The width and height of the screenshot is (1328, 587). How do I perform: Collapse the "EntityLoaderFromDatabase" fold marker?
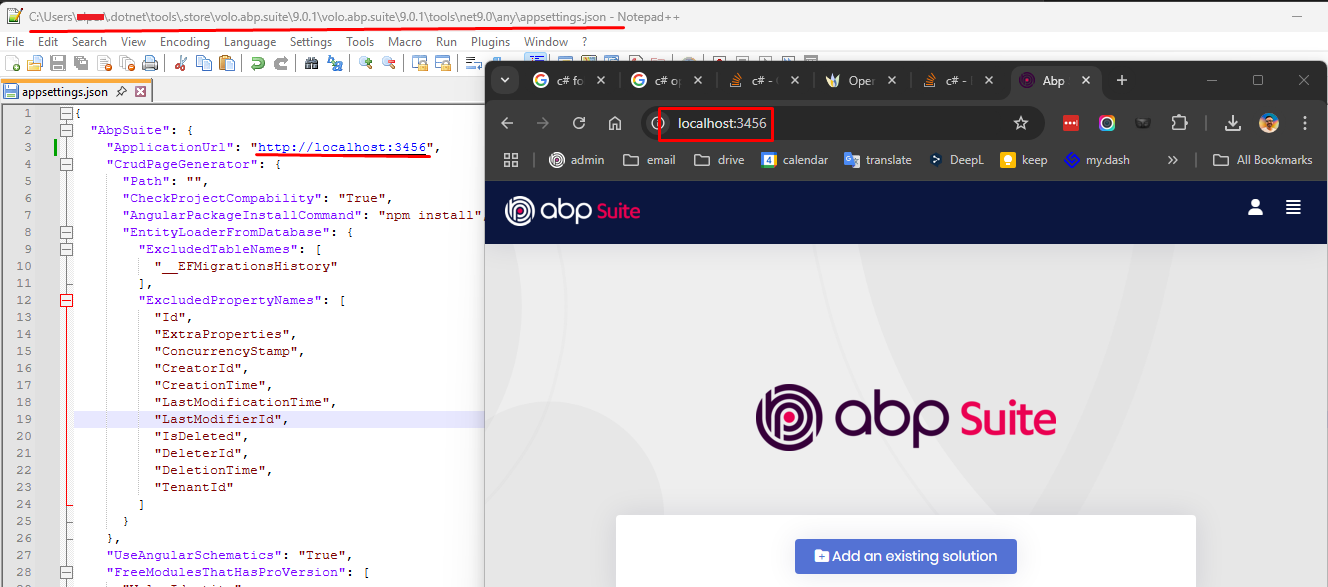(66, 232)
